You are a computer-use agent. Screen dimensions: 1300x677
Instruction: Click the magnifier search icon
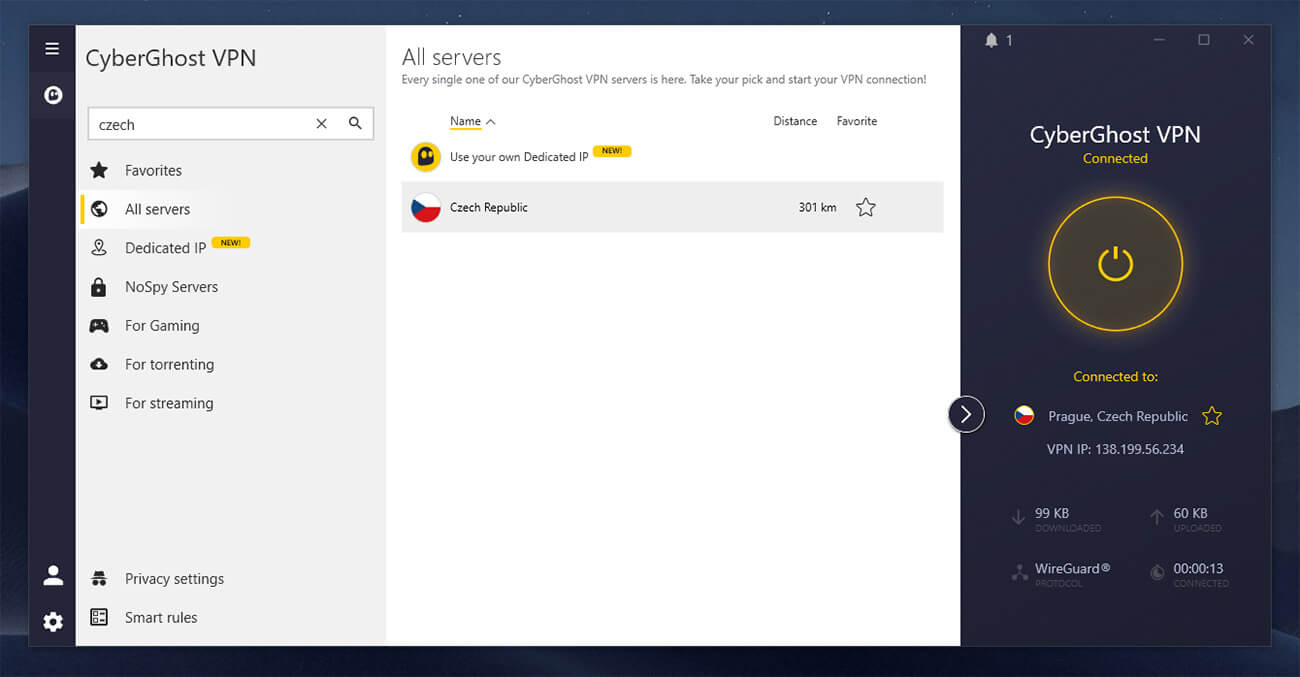[355, 124]
